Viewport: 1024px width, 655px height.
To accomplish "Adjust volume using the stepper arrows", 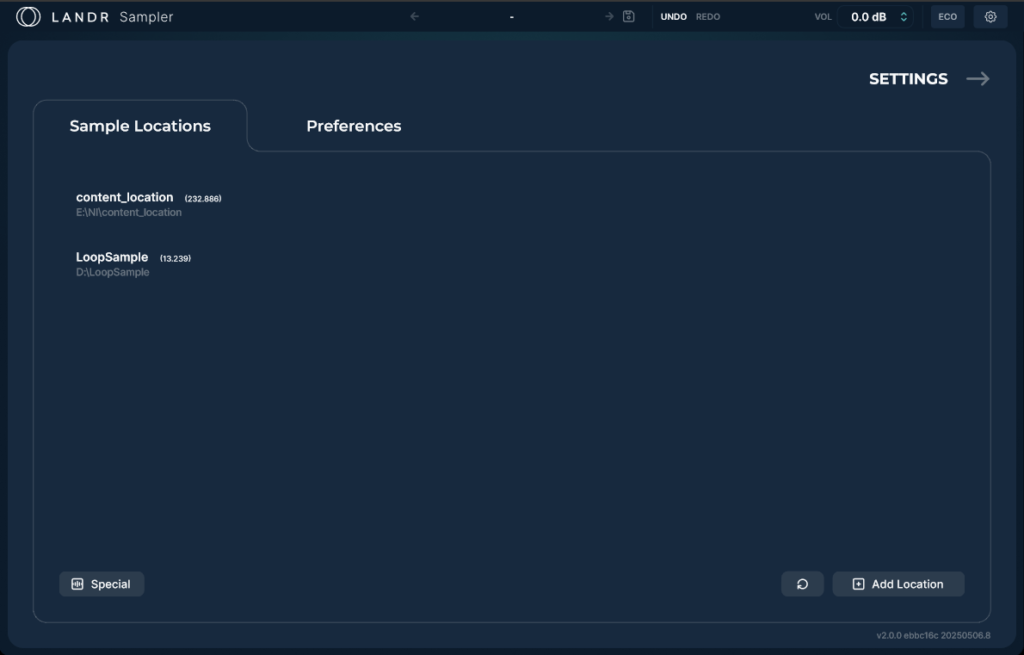I will 904,17.
